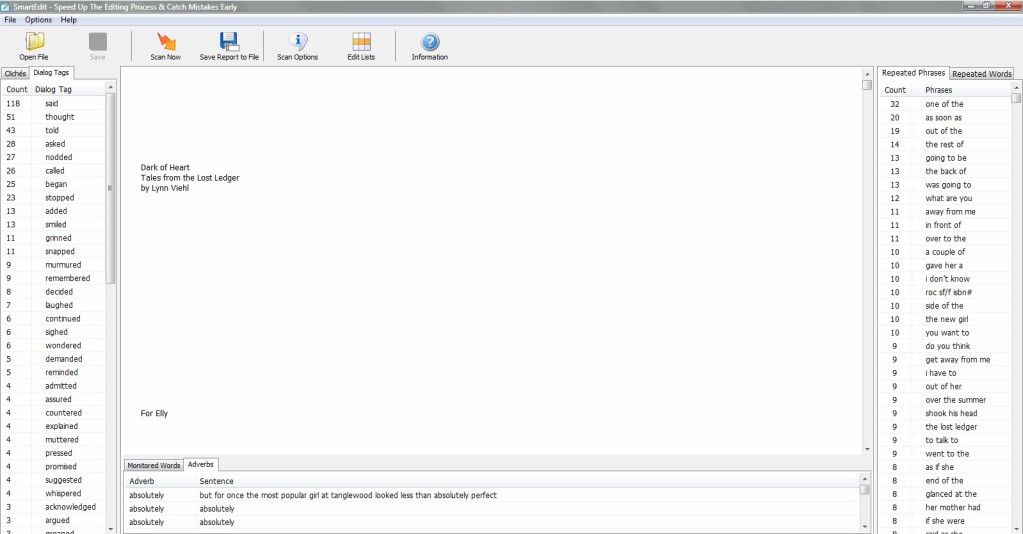Click scroll-down arrow of document pane

[x=867, y=449]
